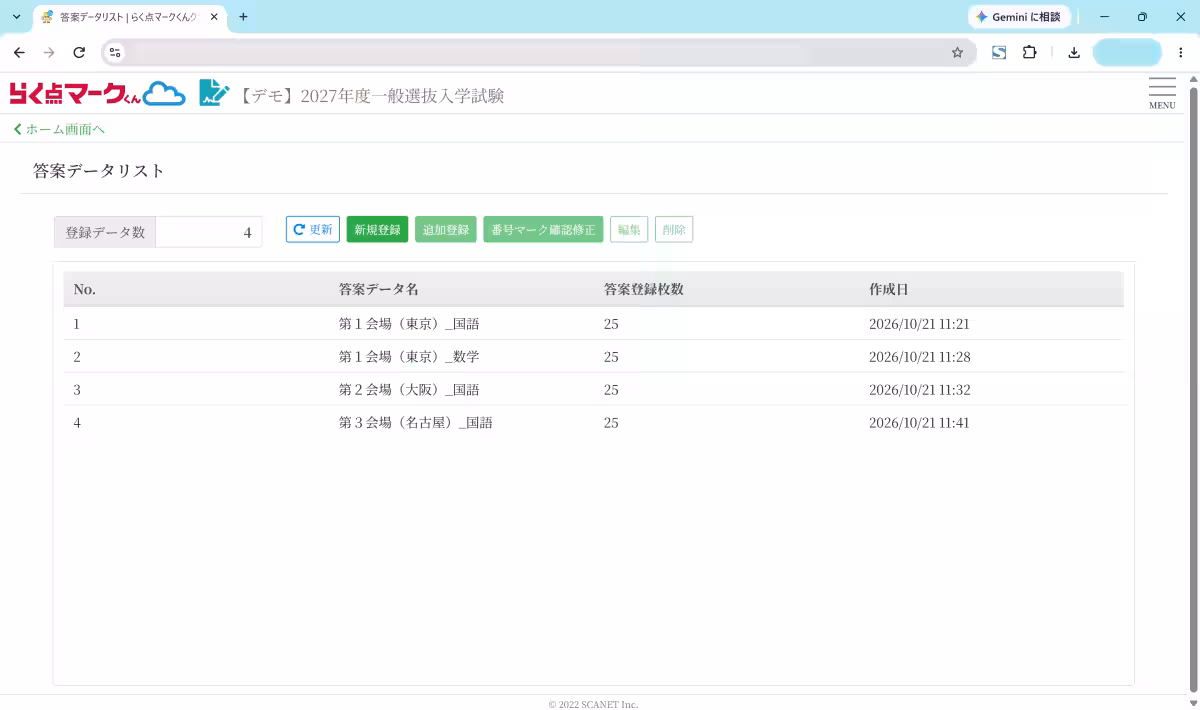Select row 第３会場（名古屋）_国語
This screenshot has height=710, width=1200.
[x=593, y=423]
